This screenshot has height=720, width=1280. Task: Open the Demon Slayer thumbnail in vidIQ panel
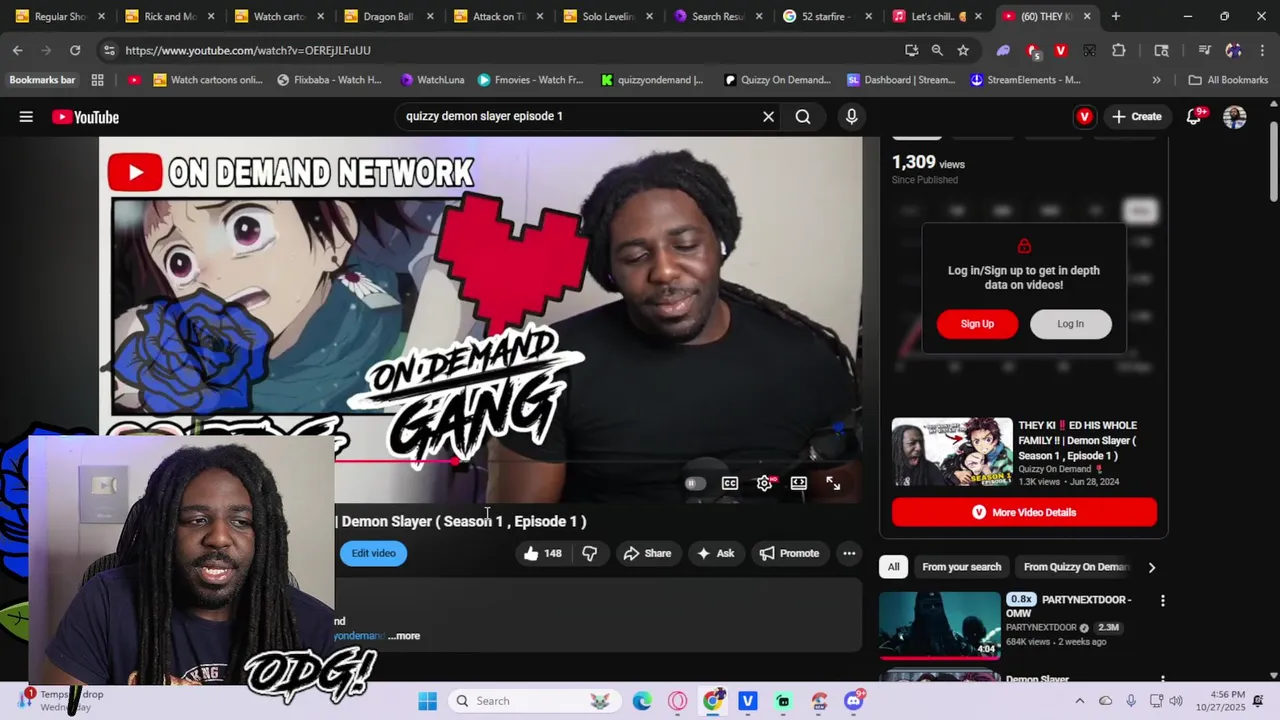click(x=952, y=452)
